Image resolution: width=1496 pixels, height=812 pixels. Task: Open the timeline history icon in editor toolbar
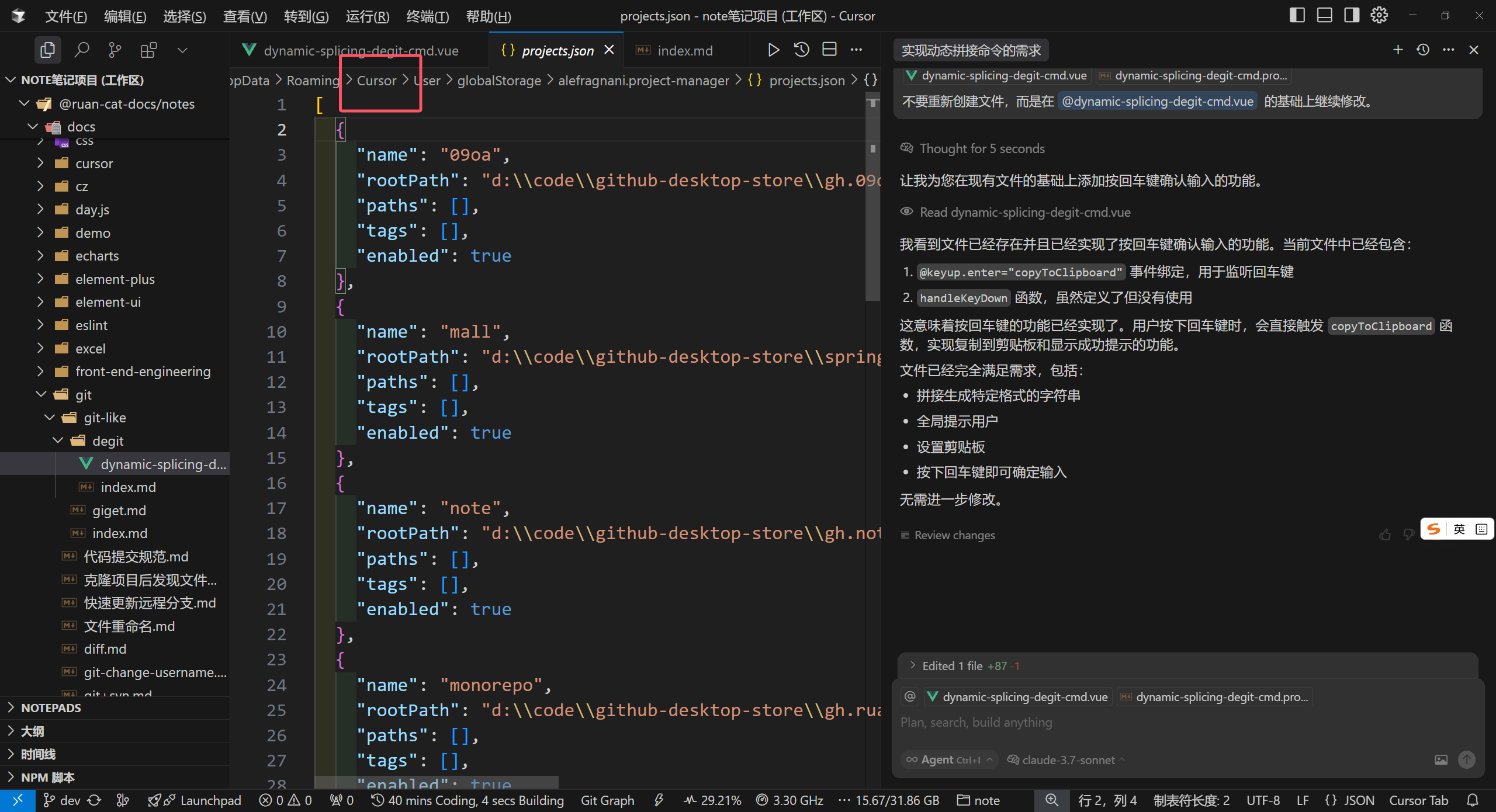coord(801,50)
